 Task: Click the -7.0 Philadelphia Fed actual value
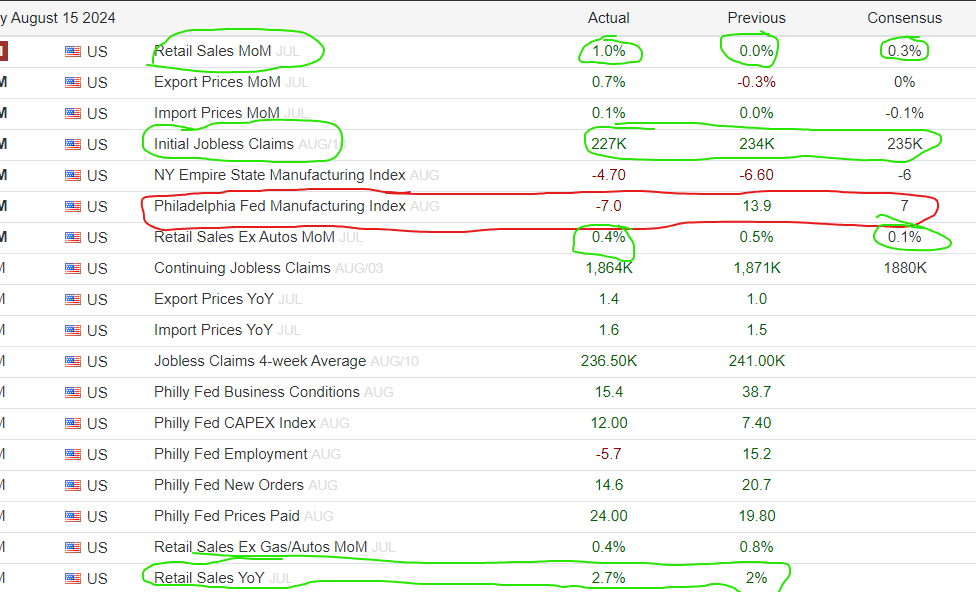point(609,206)
